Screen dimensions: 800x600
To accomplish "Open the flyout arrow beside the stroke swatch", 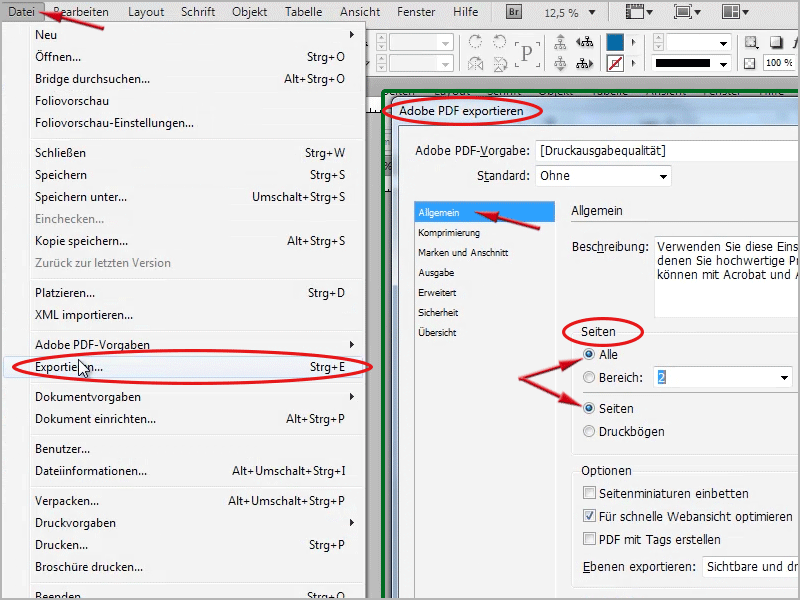I will point(634,64).
